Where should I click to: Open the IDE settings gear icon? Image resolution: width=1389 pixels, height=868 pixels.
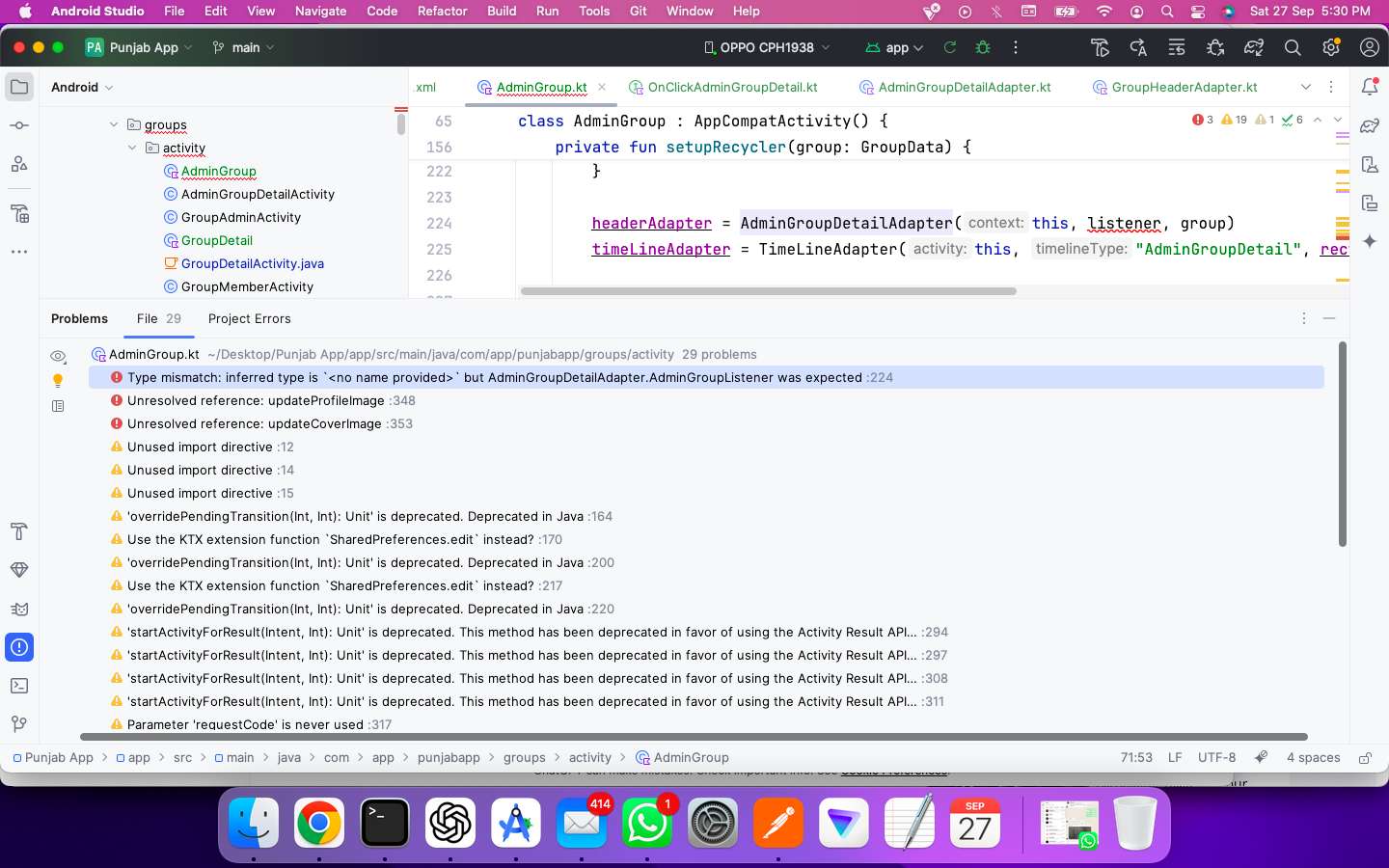point(1331,47)
